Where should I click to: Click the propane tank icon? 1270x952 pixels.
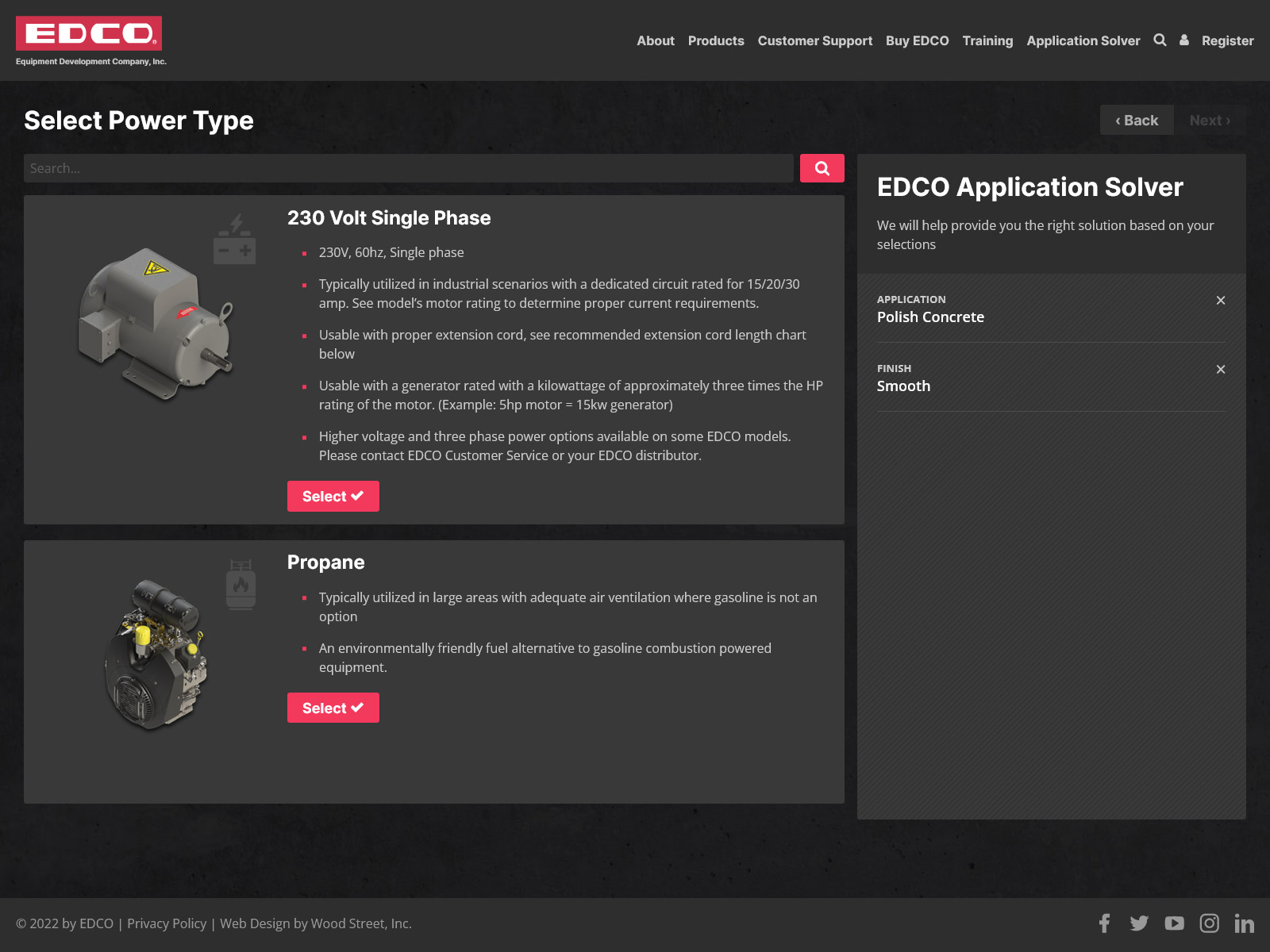(x=241, y=585)
